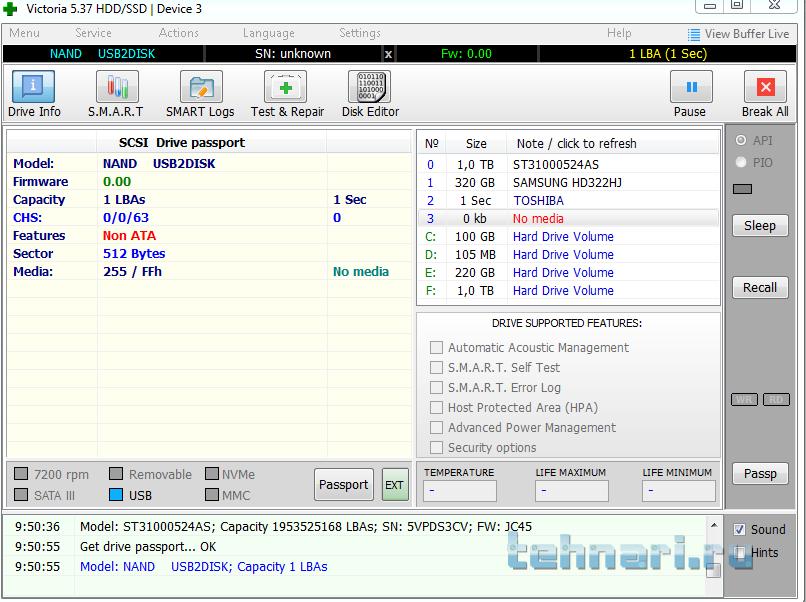Click the green EXT button
Screen dimensions: 806x602
[395, 484]
